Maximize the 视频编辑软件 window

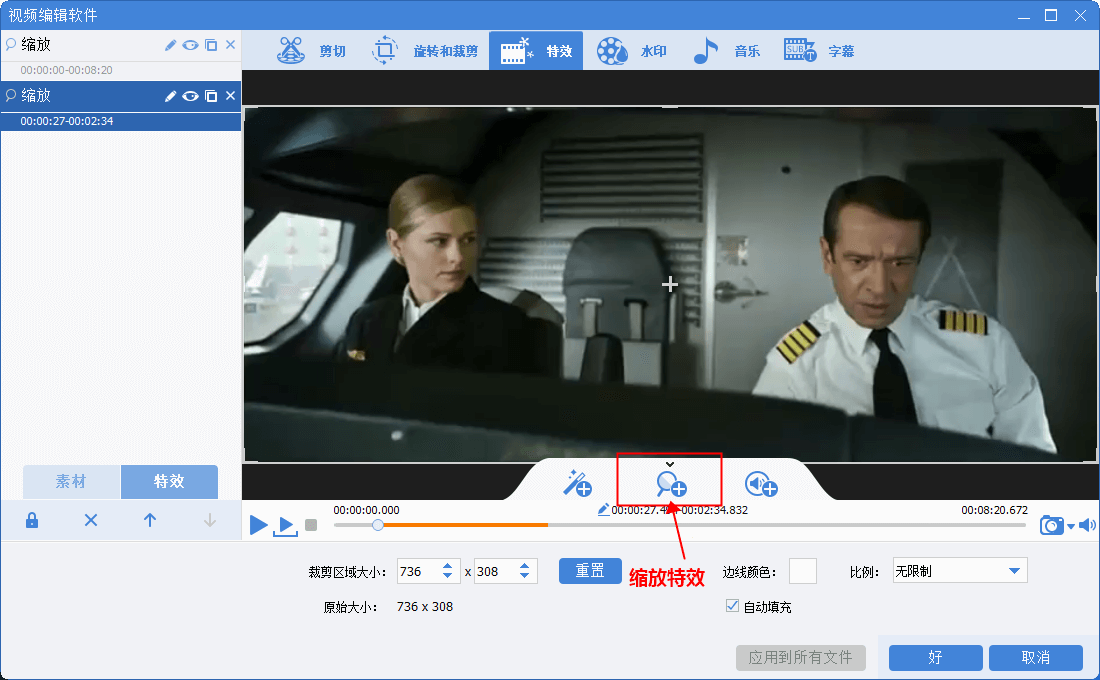pyautogui.click(x=1051, y=15)
